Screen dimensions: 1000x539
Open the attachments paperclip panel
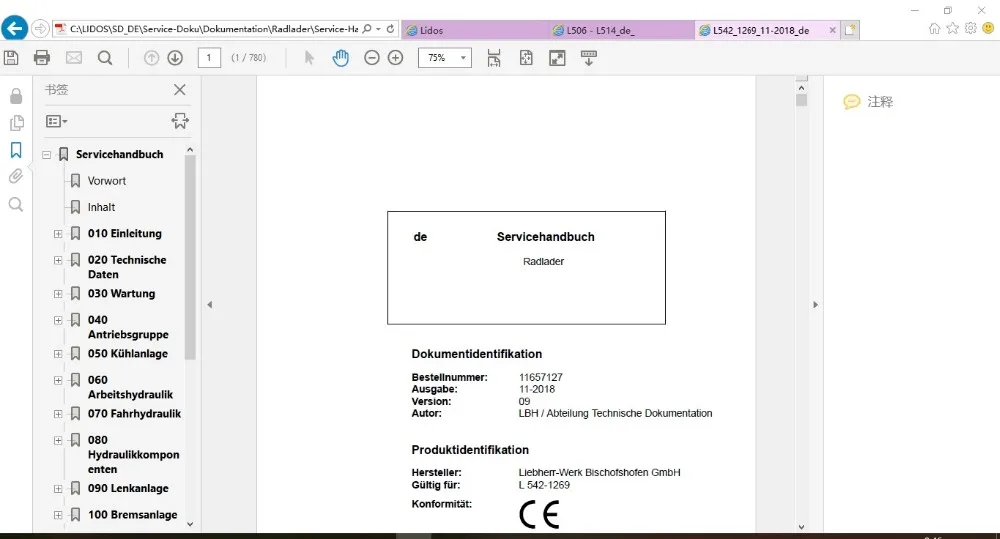(16, 177)
